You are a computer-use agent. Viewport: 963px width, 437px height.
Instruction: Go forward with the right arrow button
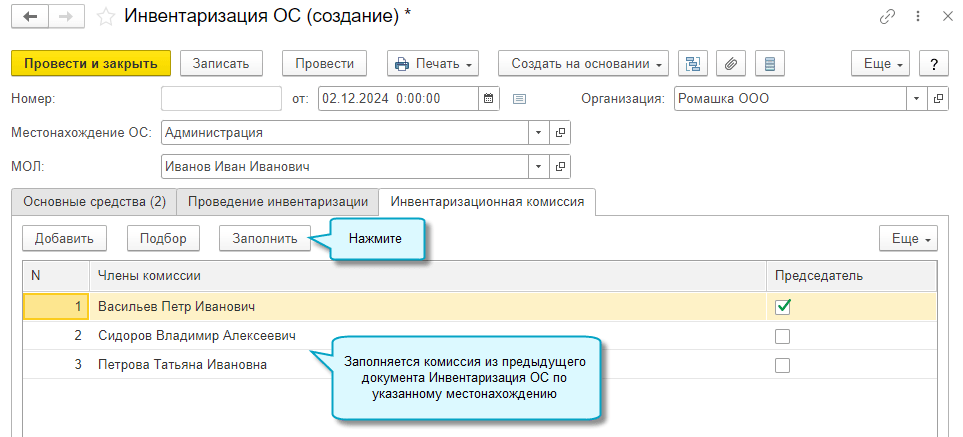[x=66, y=17]
